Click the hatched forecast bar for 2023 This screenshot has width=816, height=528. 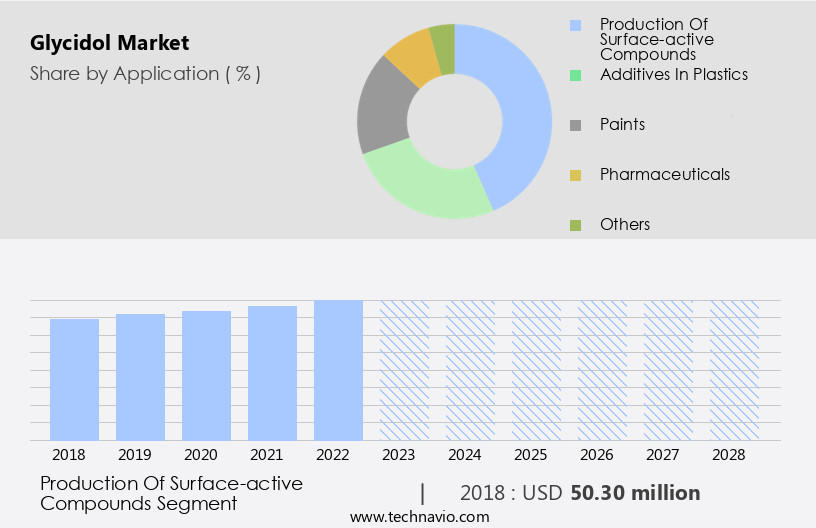coord(404,370)
